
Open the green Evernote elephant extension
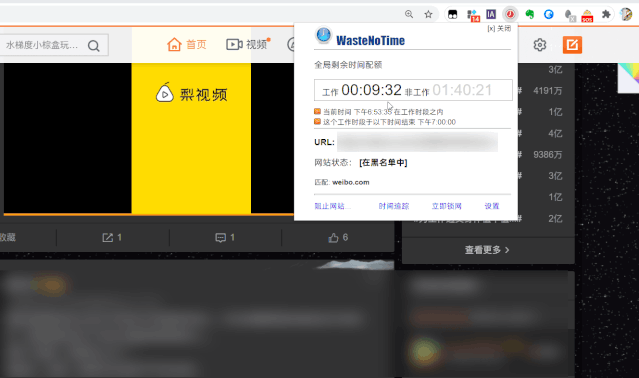click(529, 15)
